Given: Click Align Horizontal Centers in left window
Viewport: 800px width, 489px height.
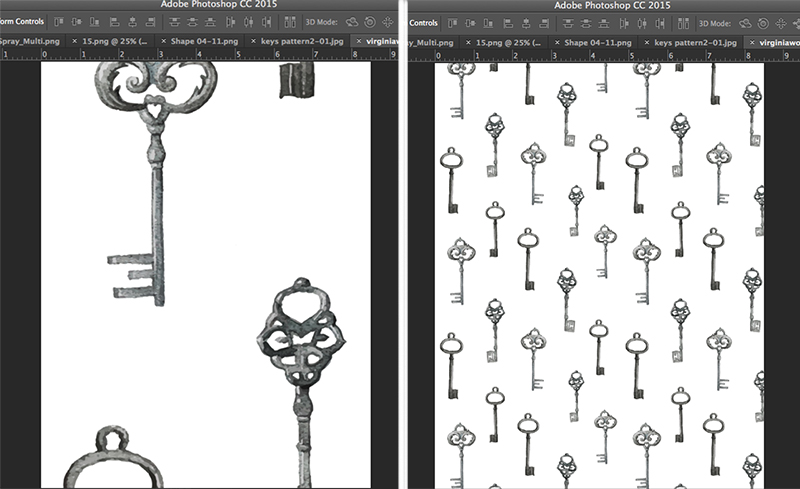Looking at the screenshot, I should [132, 22].
